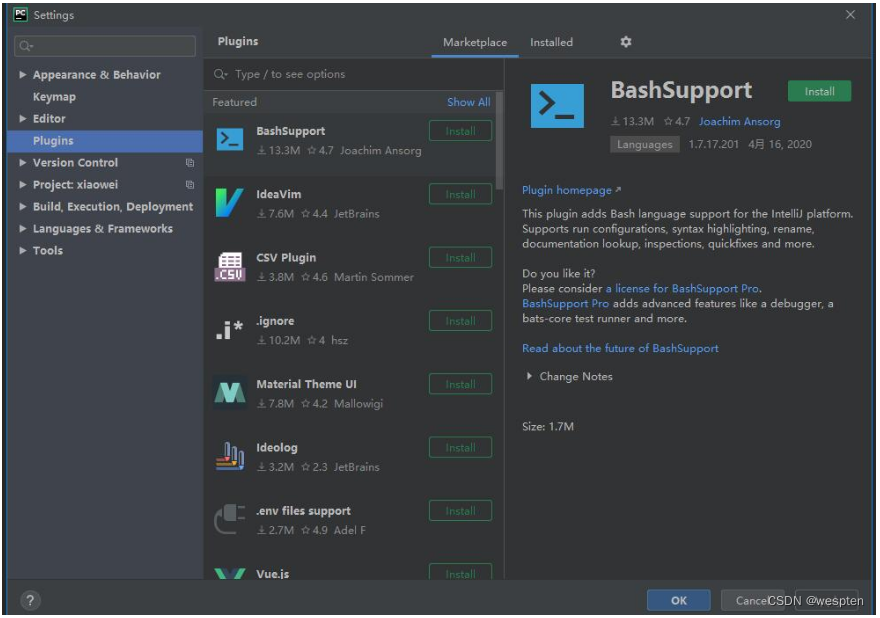
Task: Select Keymap in the settings tree
Action: pos(54,97)
